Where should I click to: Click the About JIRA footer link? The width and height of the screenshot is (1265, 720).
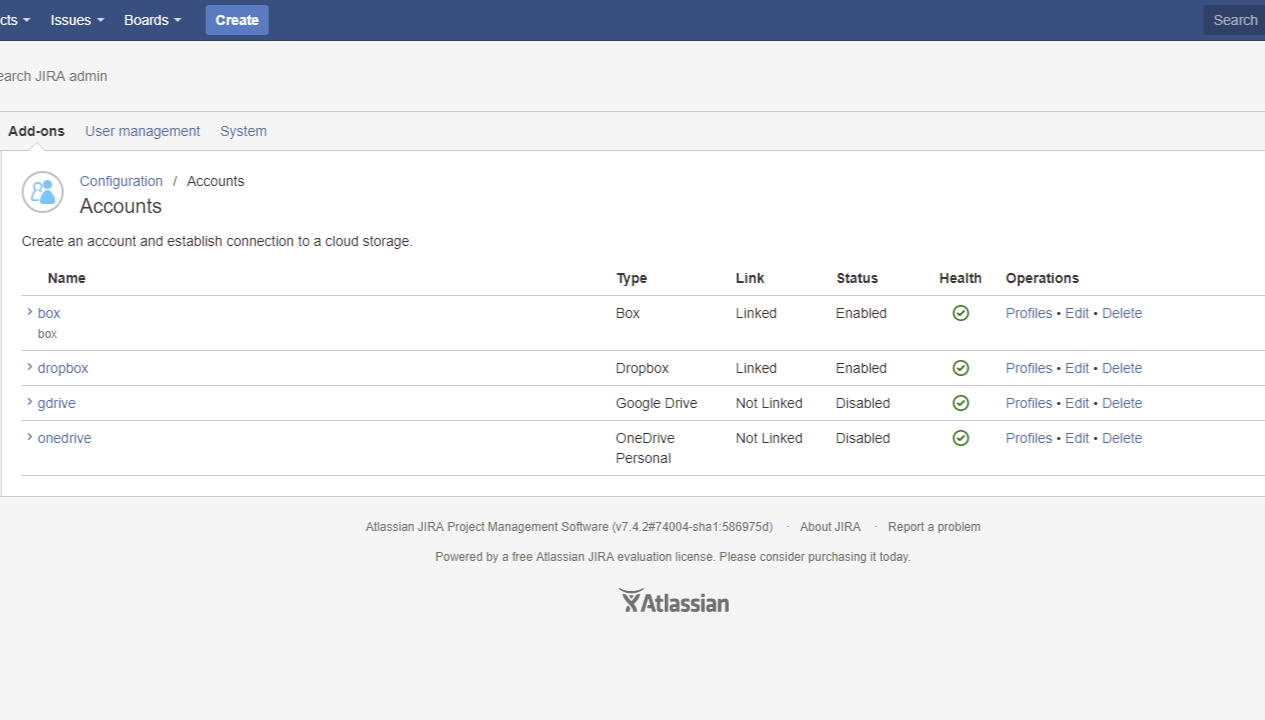pyautogui.click(x=830, y=527)
